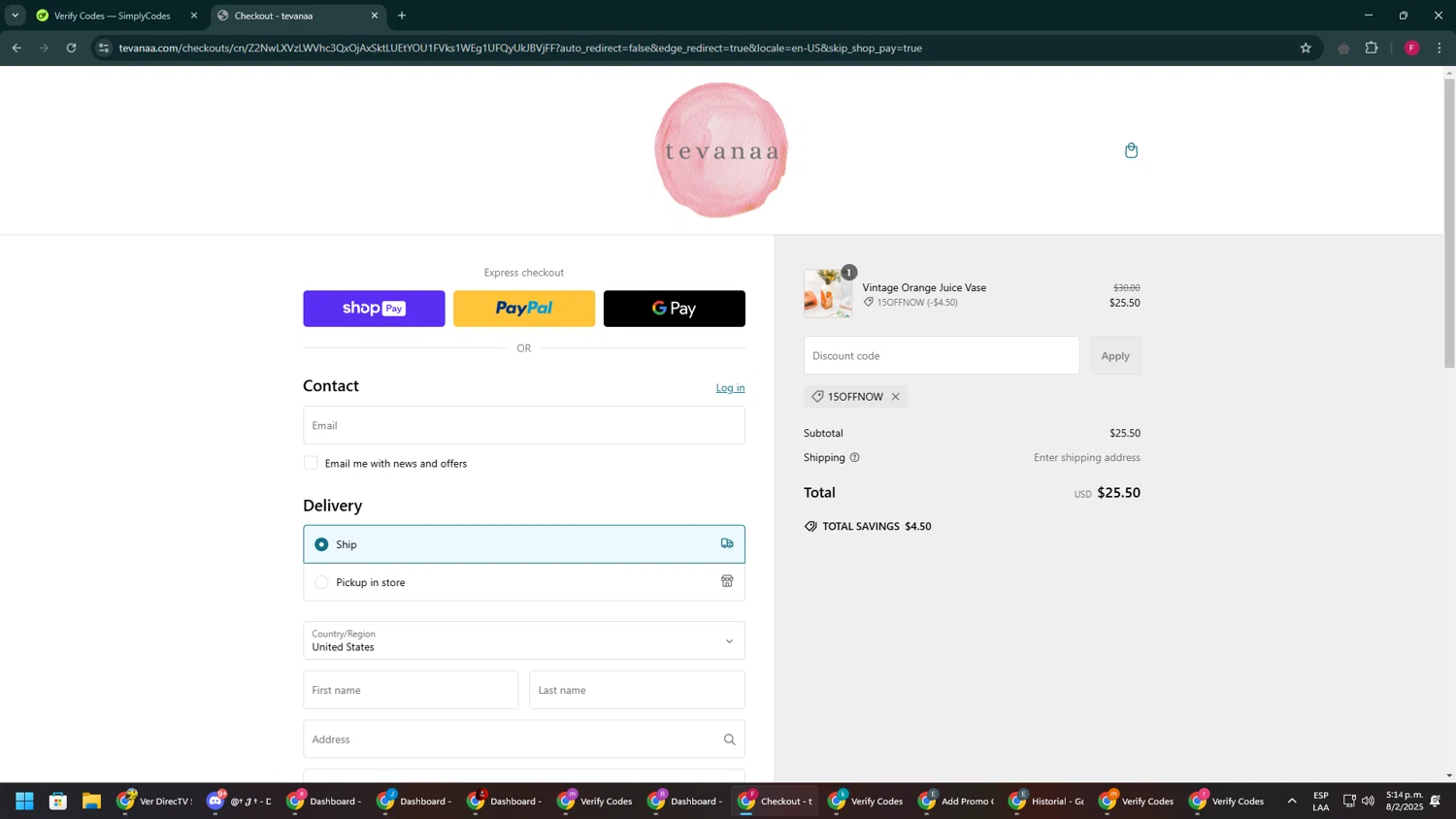The image size is (1456, 819).
Task: Click the Last name field
Action: 637,690
